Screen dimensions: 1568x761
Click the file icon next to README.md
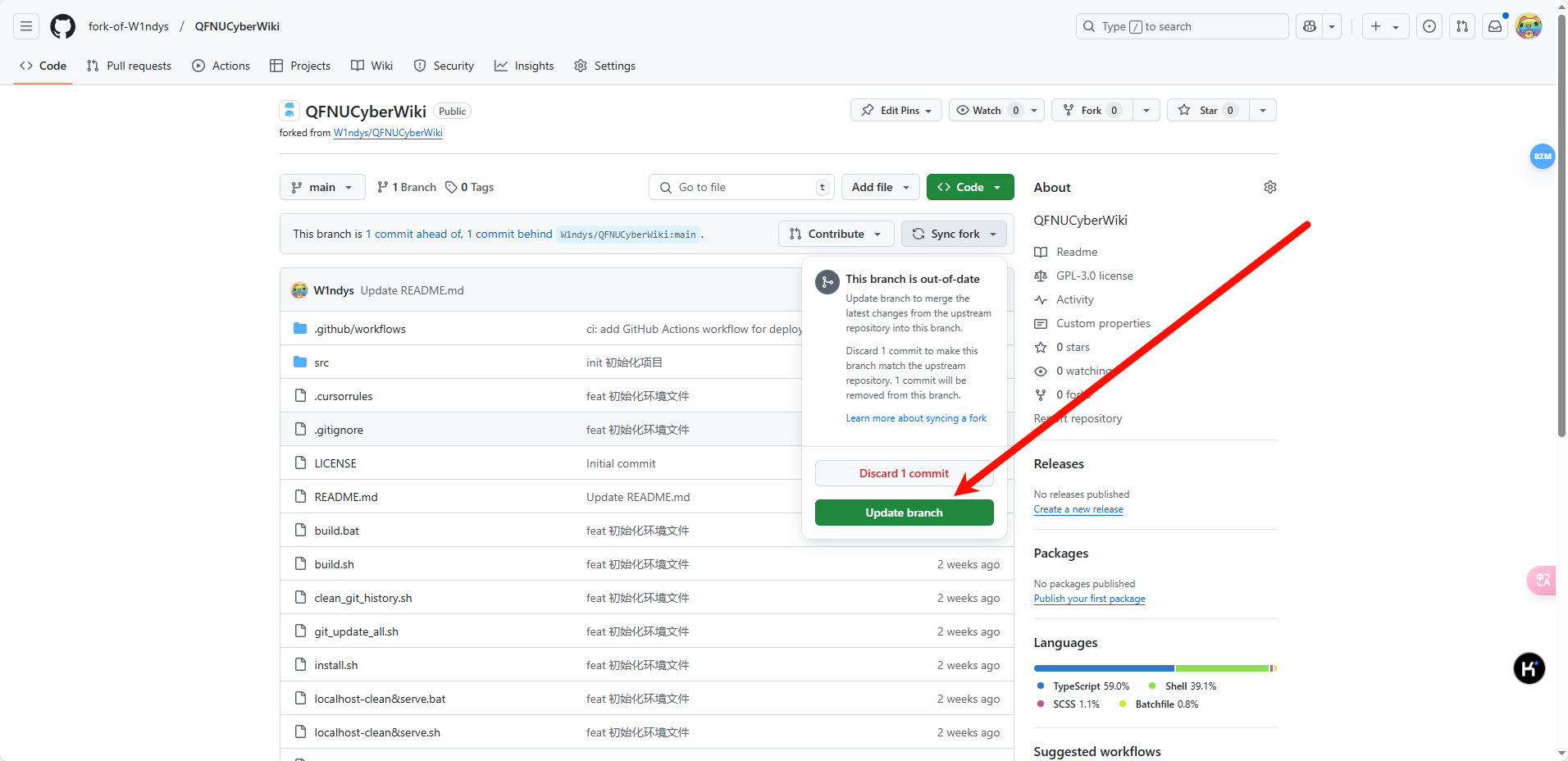tap(300, 497)
